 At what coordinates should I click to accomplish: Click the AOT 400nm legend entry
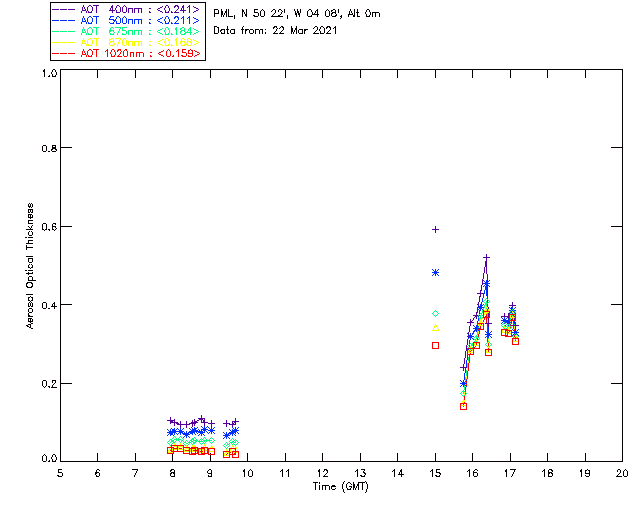[x=127, y=9]
